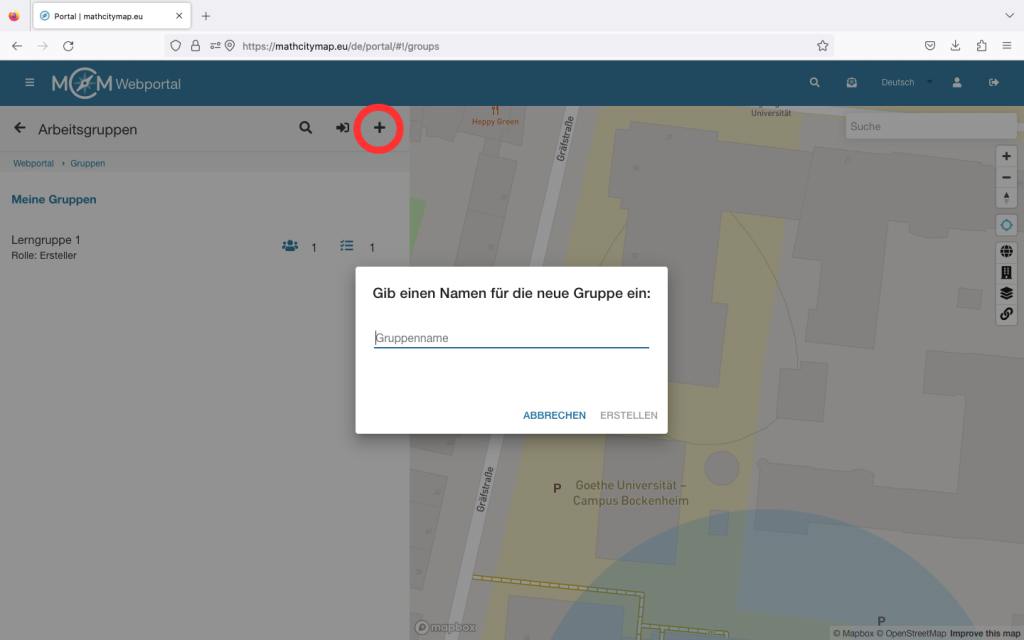
Task: Click the link chain icon on map
Action: [1006, 314]
